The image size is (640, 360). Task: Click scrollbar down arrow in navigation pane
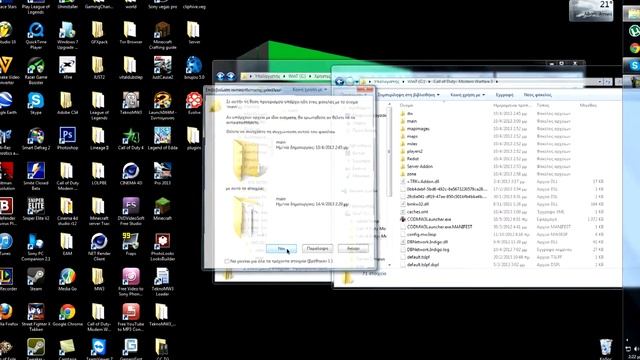pos(389,265)
